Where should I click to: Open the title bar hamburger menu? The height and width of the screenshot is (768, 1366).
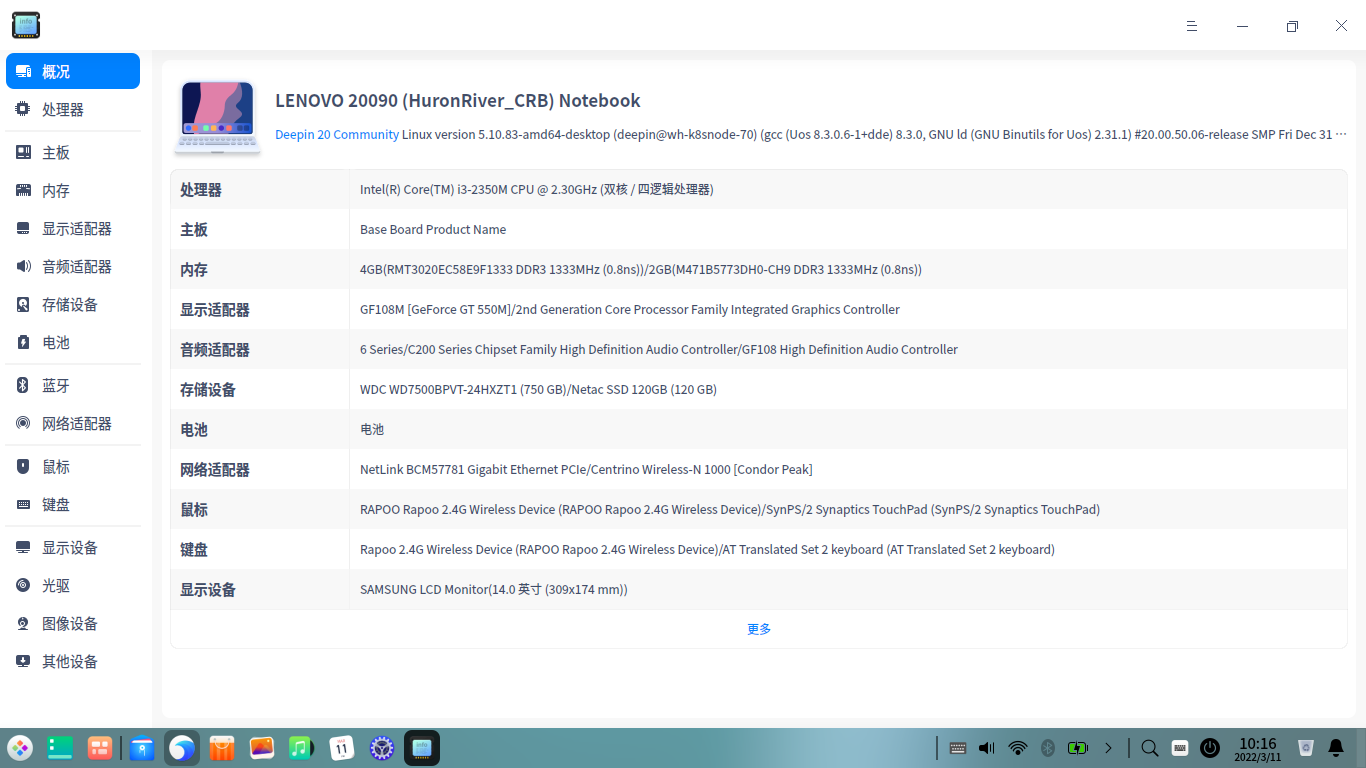point(1192,26)
